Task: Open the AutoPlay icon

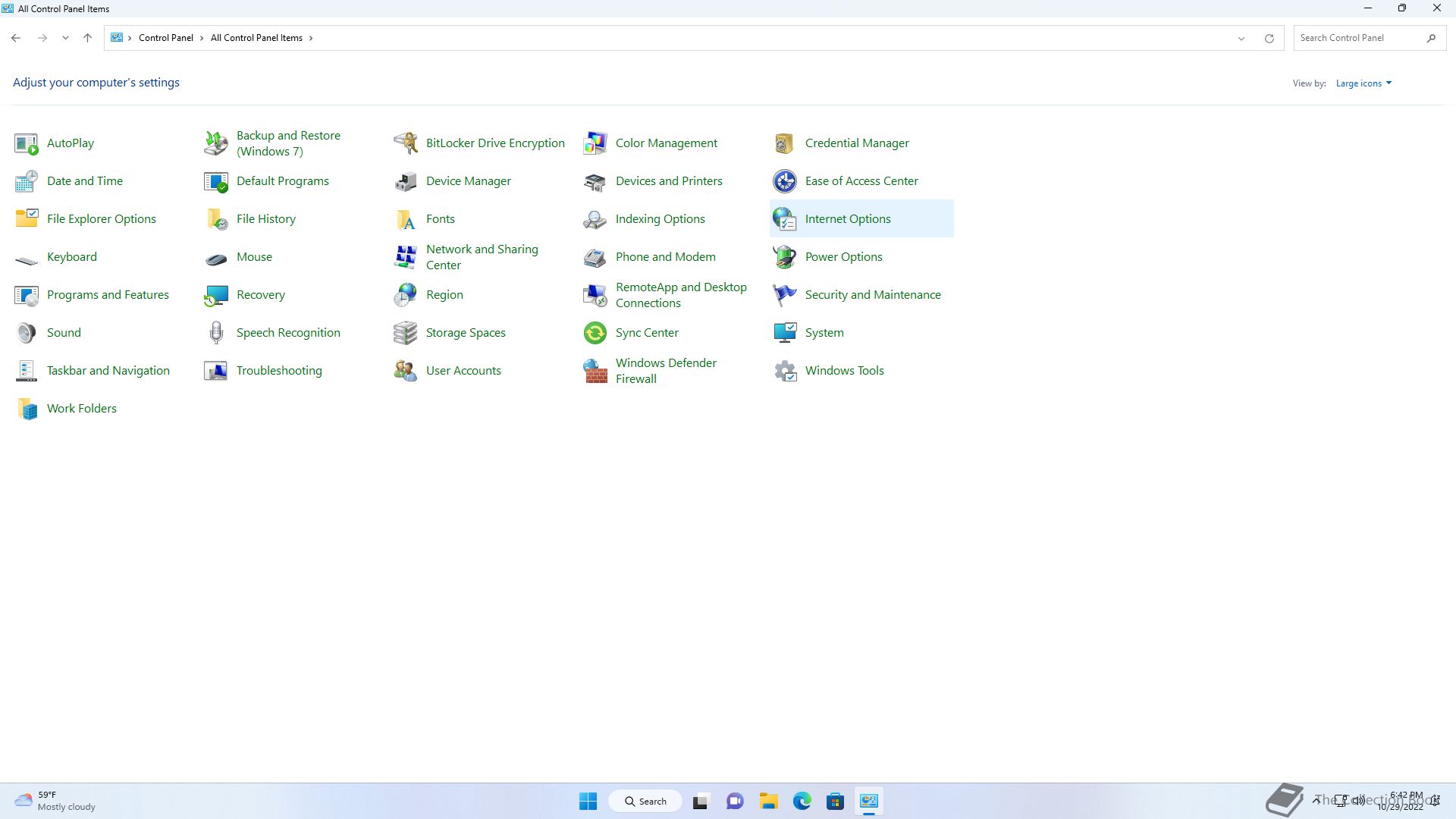Action: [x=27, y=143]
